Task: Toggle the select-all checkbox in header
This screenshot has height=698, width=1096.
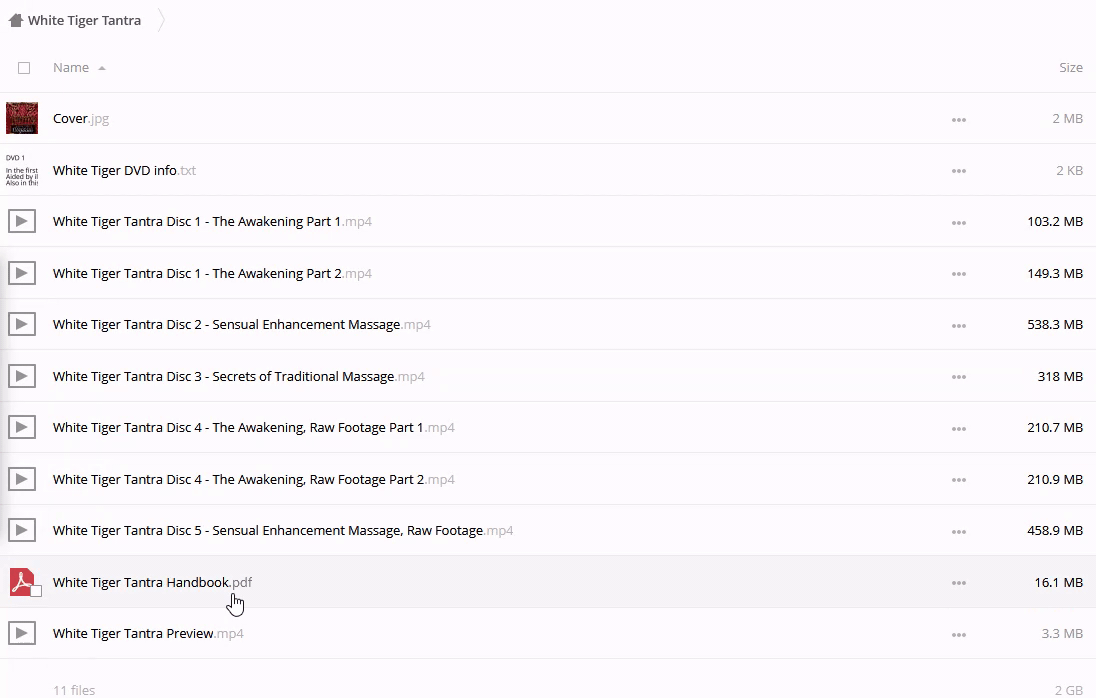Action: pyautogui.click(x=24, y=68)
